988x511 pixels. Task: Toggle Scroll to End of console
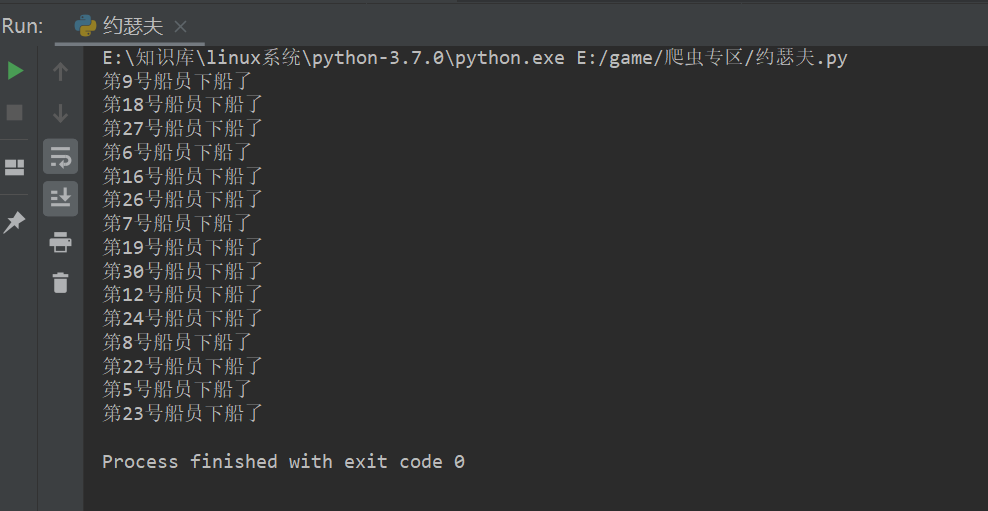60,198
